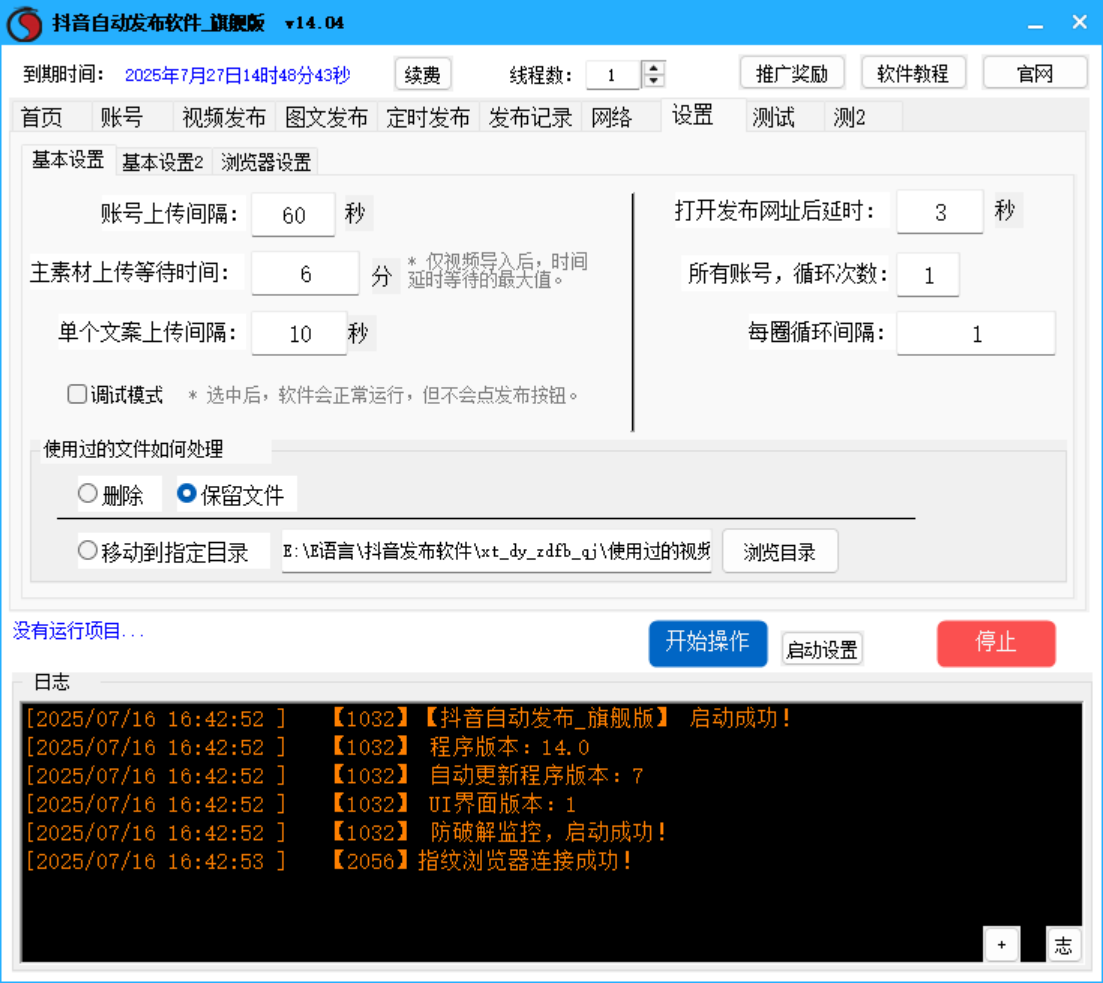Click the 志 button in log panel
The height and width of the screenshot is (983, 1103).
1063,944
